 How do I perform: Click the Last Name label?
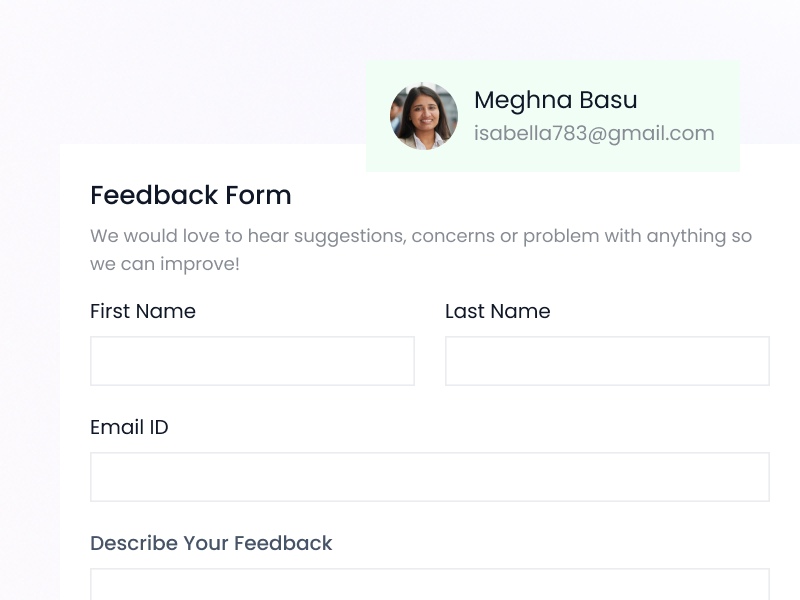[497, 311]
